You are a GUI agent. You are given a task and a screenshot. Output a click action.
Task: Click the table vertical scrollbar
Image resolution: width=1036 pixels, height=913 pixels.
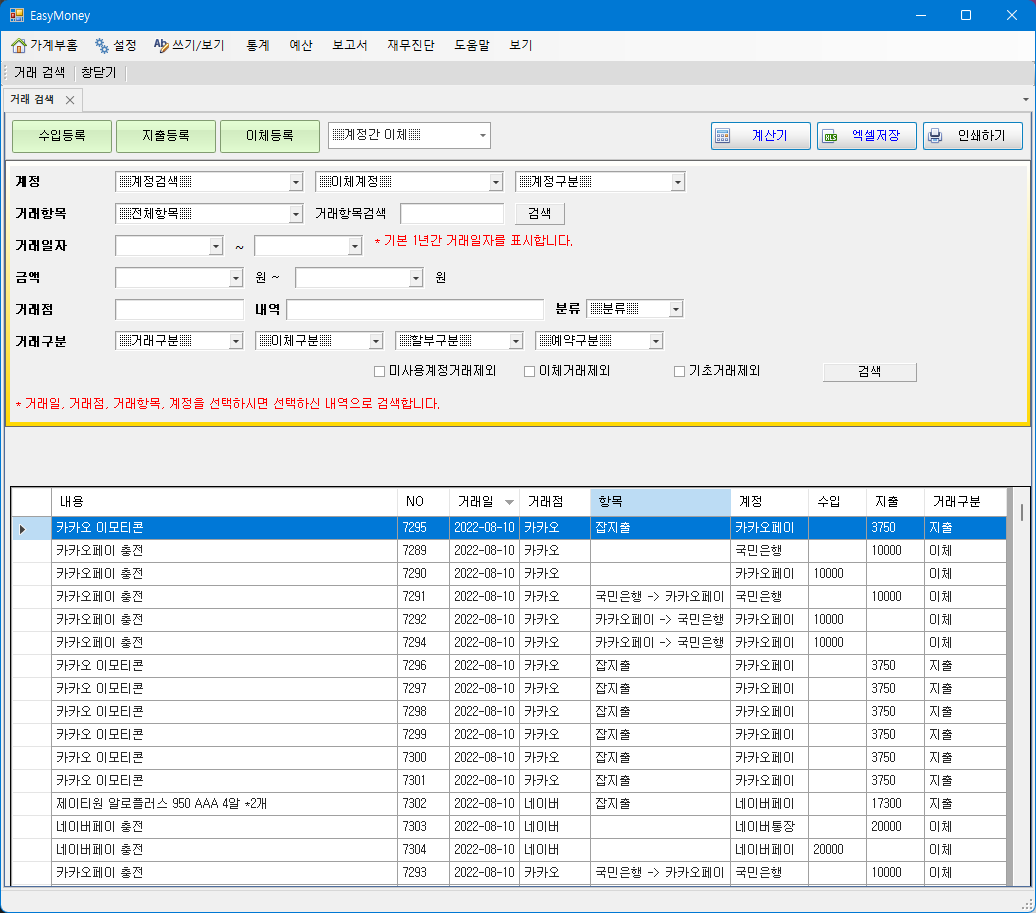[x=1021, y=687]
